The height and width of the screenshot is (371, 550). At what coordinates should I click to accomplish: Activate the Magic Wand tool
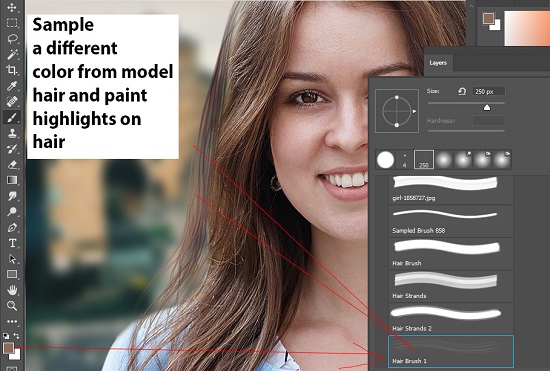coord(12,54)
